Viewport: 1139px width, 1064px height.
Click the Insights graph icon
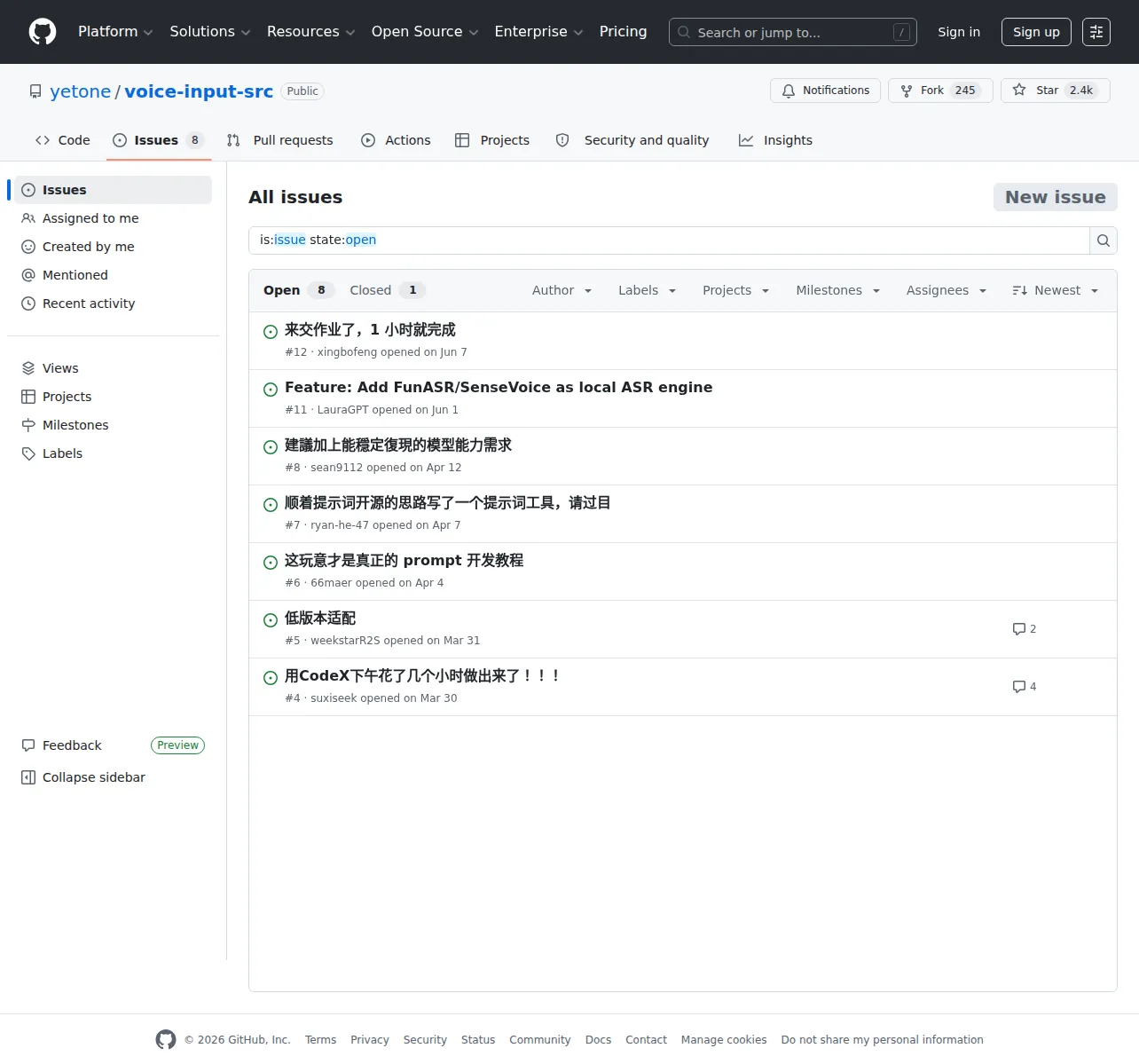click(746, 140)
